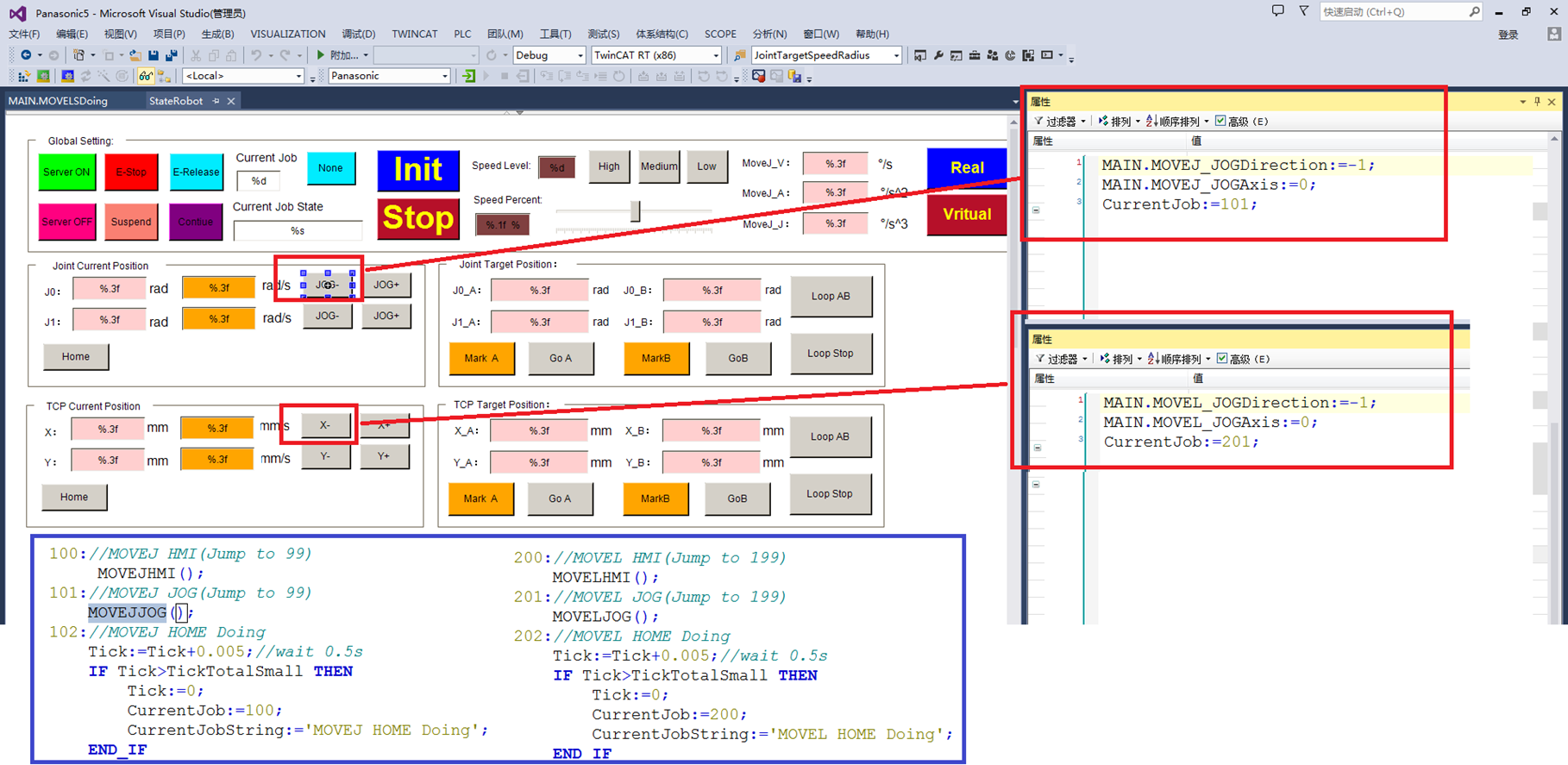Click the Save All icon in toolbar
1568x765 pixels.
click(x=171, y=55)
